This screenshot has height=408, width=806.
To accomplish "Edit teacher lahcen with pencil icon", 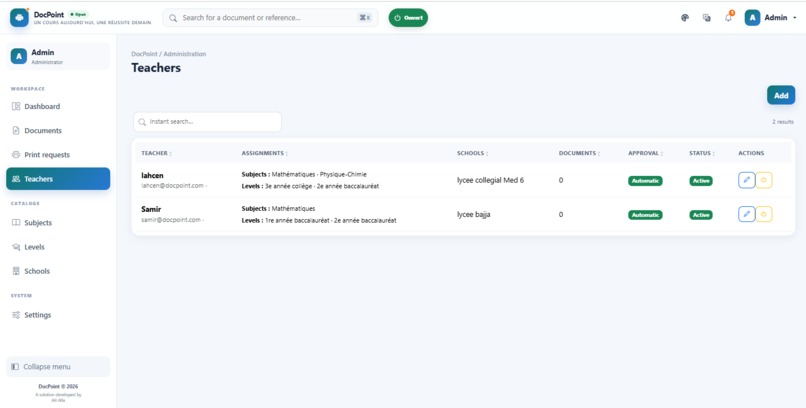I will point(746,180).
